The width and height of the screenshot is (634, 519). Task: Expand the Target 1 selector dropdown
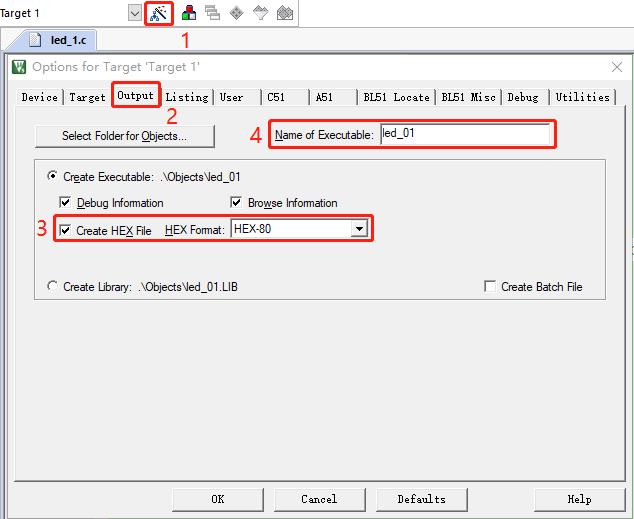(x=134, y=13)
